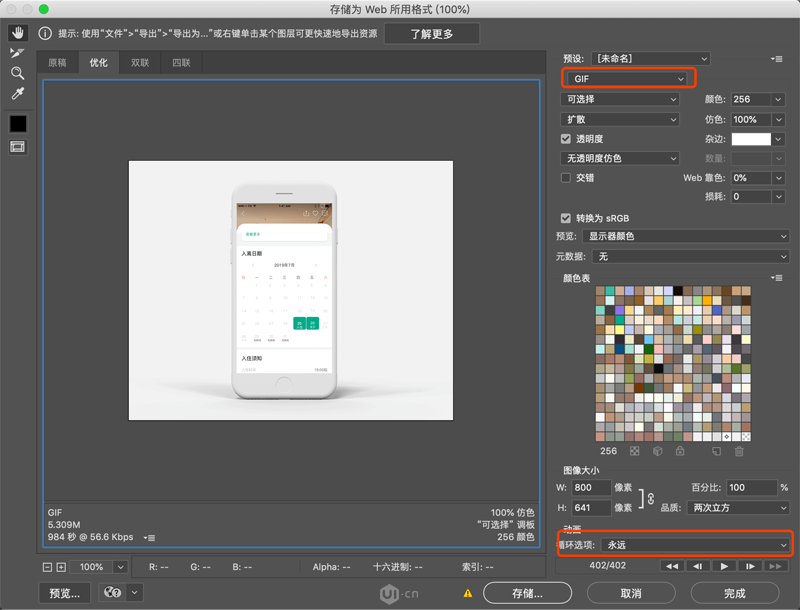Jump to last animation frame

[x=775, y=566]
